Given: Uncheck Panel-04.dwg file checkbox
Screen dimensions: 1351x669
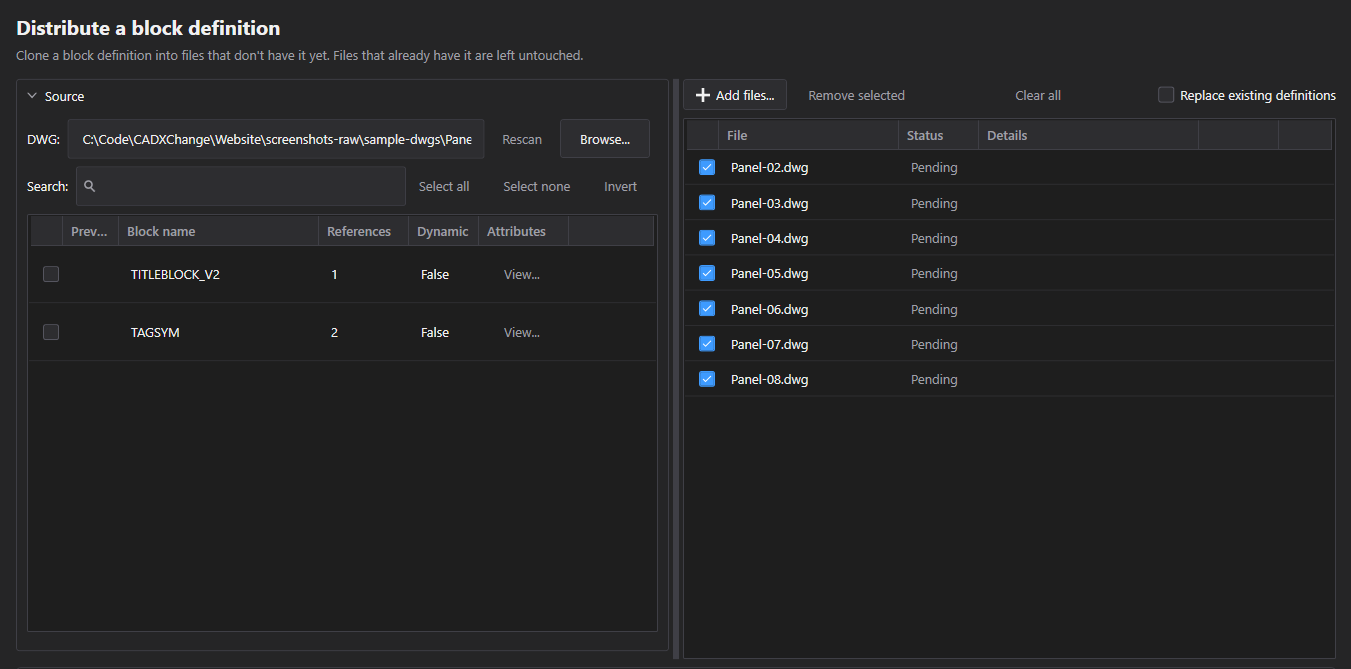Looking at the screenshot, I should 707,238.
